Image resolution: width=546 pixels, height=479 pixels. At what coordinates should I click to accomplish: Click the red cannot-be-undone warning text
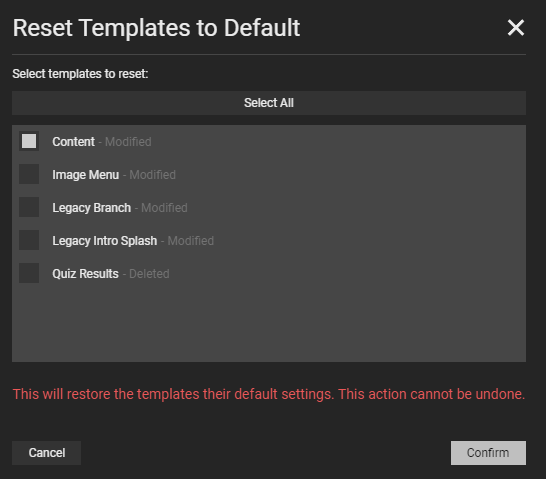tap(269, 394)
